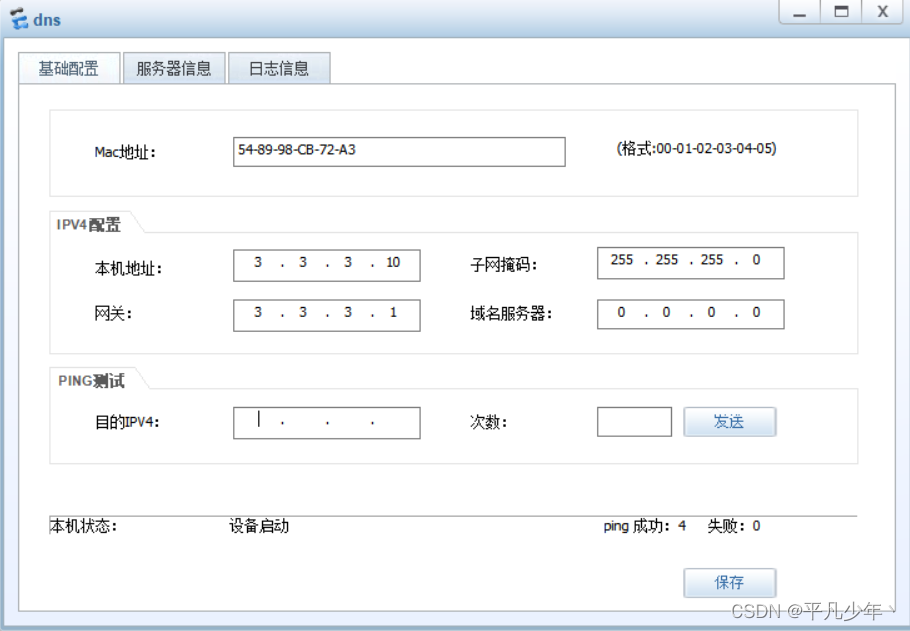
Task: Click the ping 成功: 4 status entry
Action: (644, 526)
